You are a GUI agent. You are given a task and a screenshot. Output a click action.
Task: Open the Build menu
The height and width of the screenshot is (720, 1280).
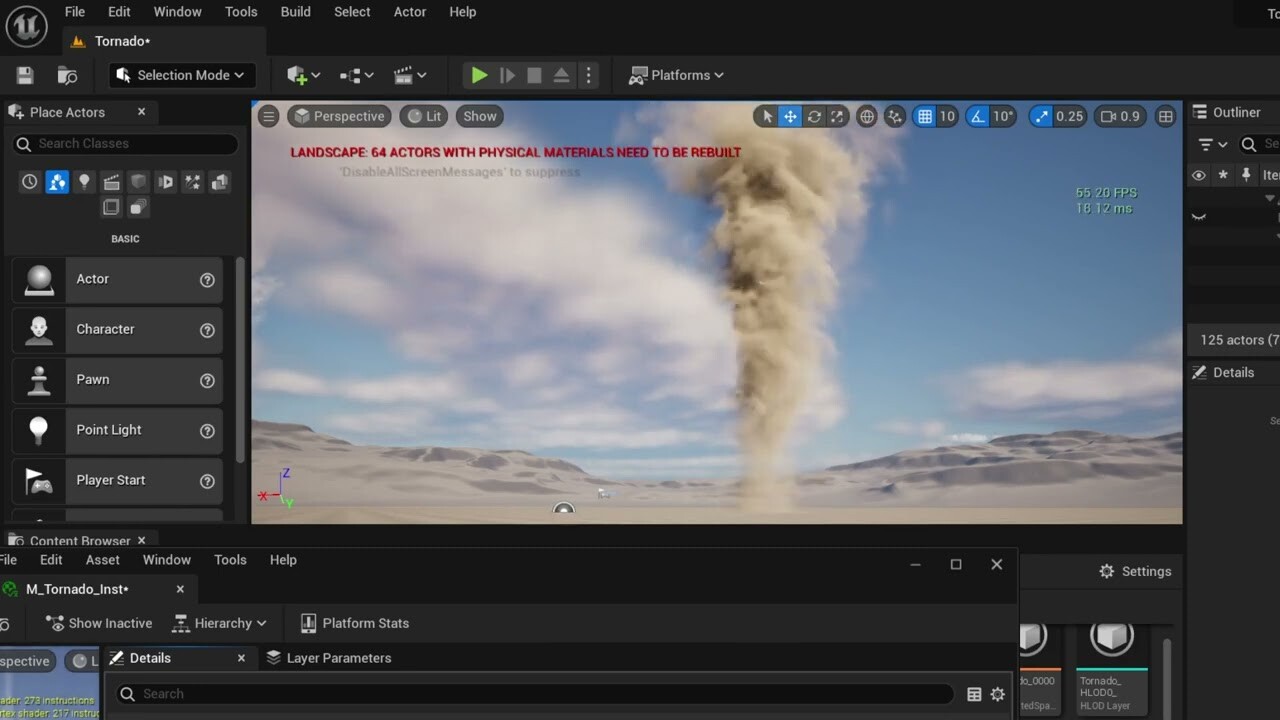295,11
